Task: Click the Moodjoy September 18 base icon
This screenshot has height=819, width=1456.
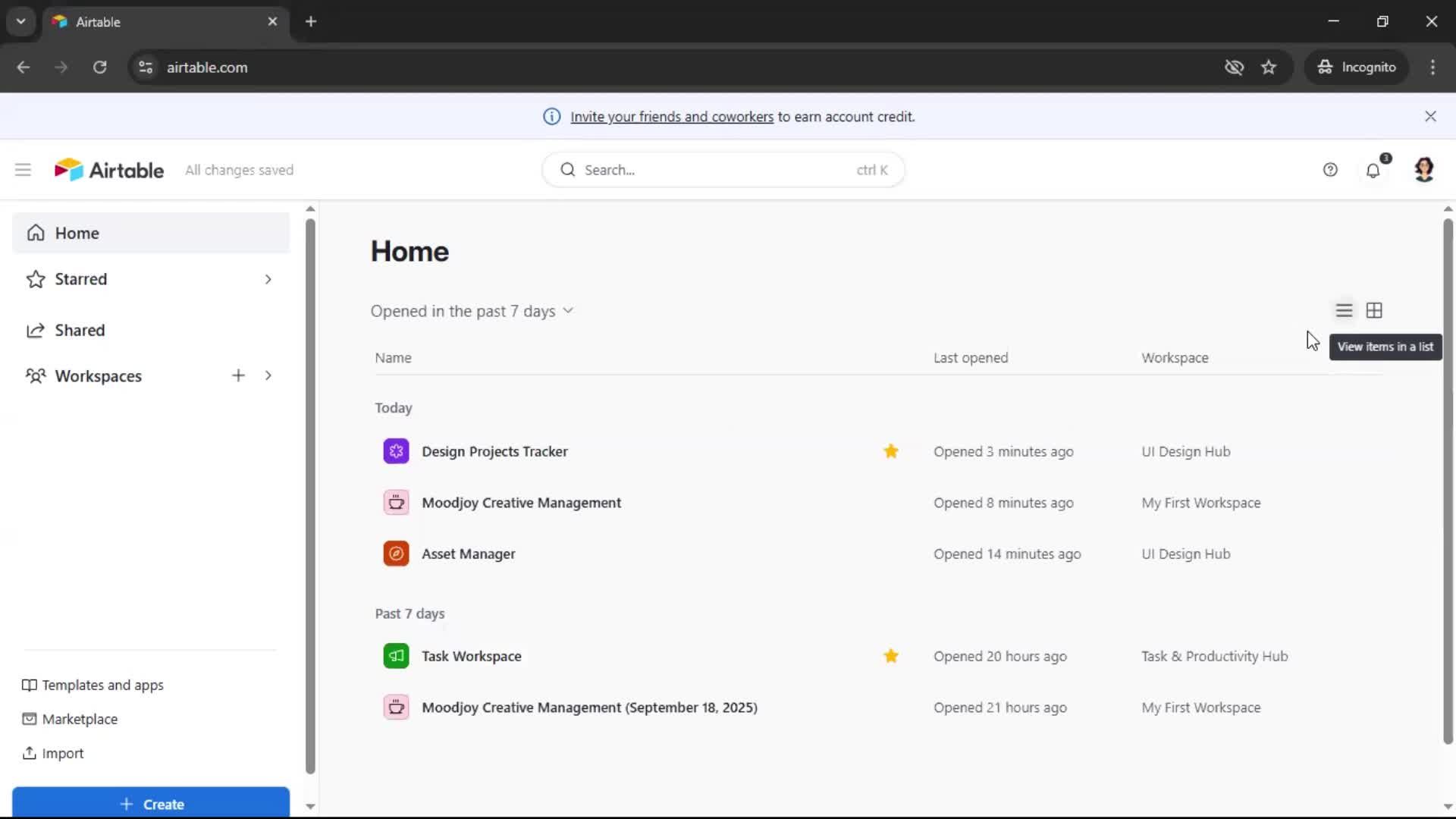Action: tap(396, 708)
